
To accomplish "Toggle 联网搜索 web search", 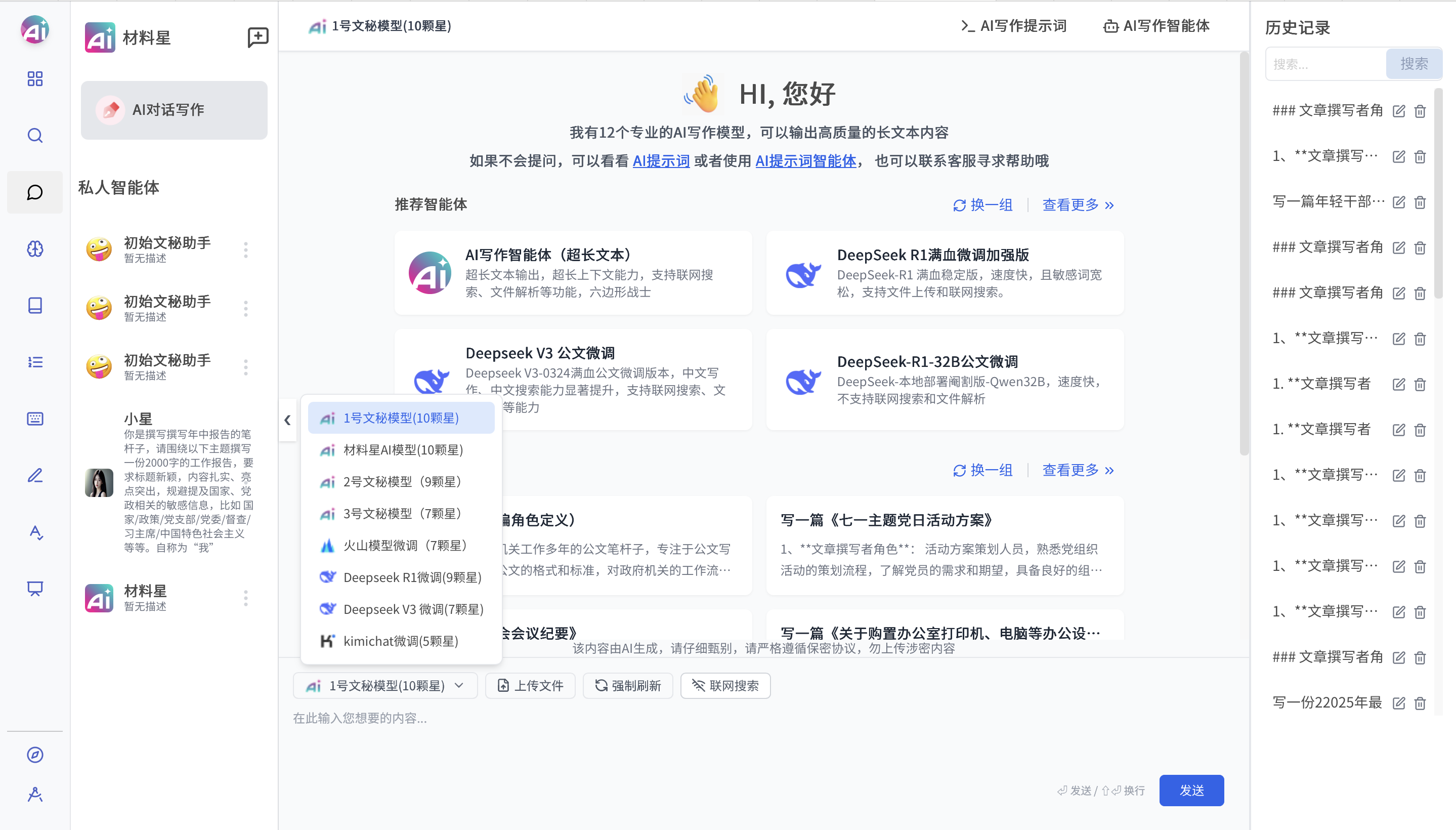I will 725,686.
